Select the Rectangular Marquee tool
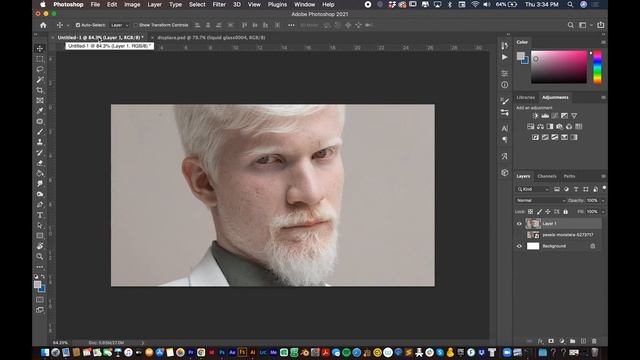Viewport: 640px width, 360px height. click(40, 59)
